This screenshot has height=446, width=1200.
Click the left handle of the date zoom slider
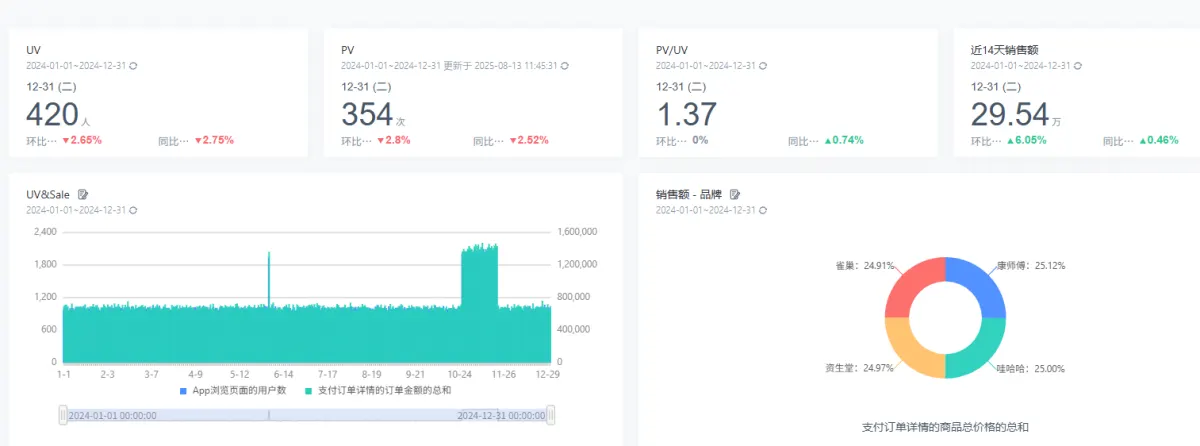(x=63, y=415)
